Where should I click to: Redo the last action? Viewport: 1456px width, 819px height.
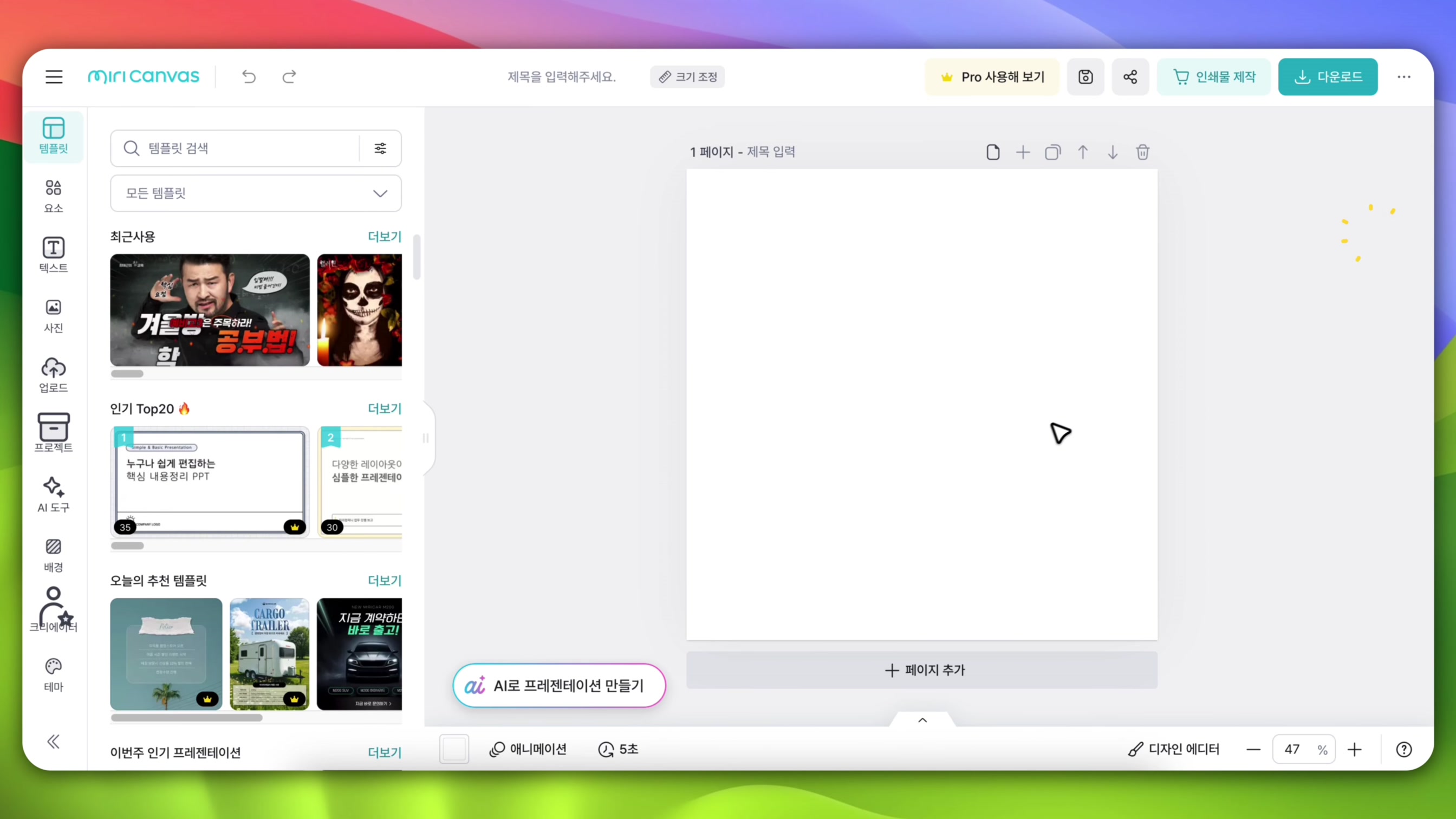pos(289,77)
